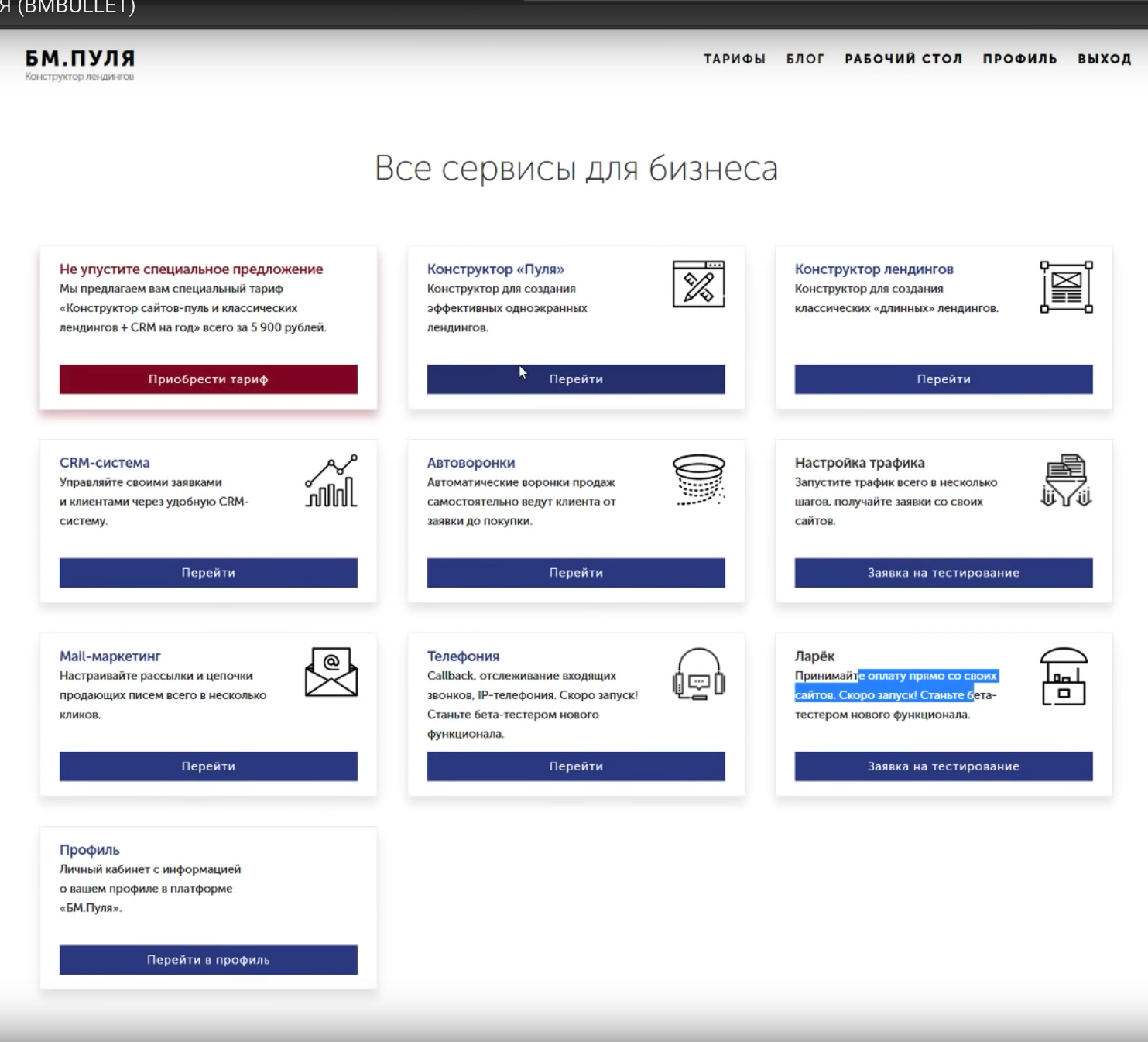Click the БМ.Пуля logo

click(80, 63)
